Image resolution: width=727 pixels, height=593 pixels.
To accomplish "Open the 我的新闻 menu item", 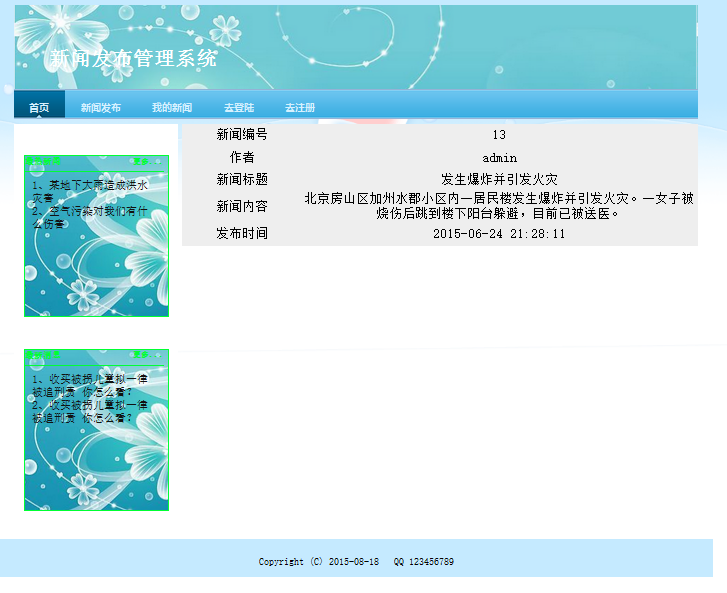I will click(172, 108).
